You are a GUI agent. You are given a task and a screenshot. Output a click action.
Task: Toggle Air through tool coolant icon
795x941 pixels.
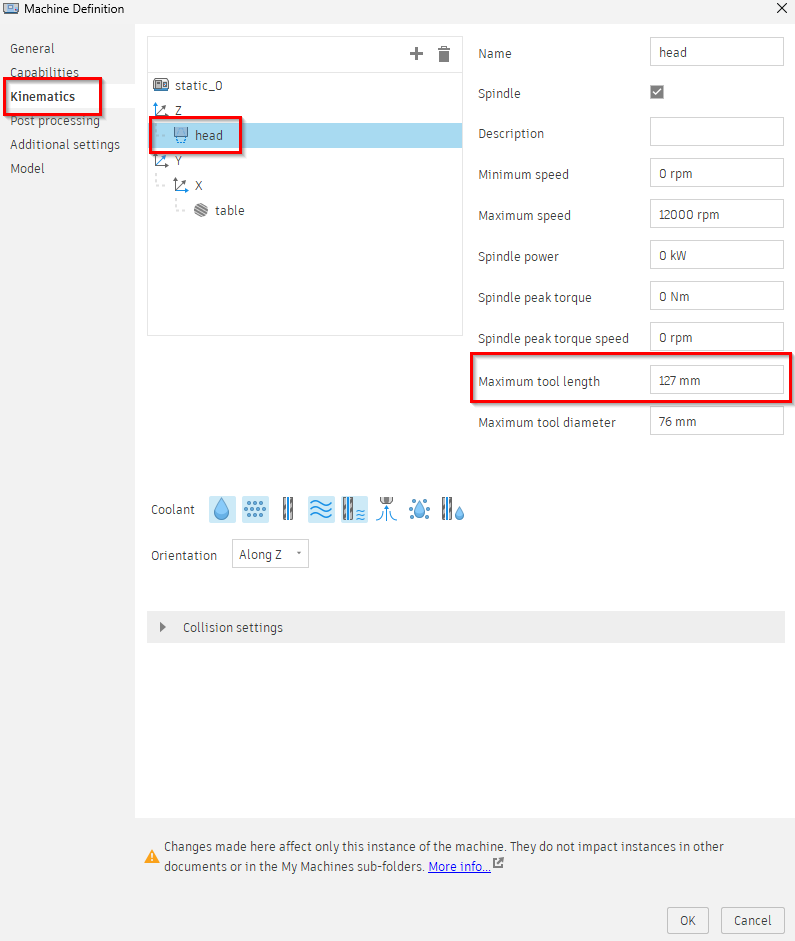pyautogui.click(x=354, y=510)
